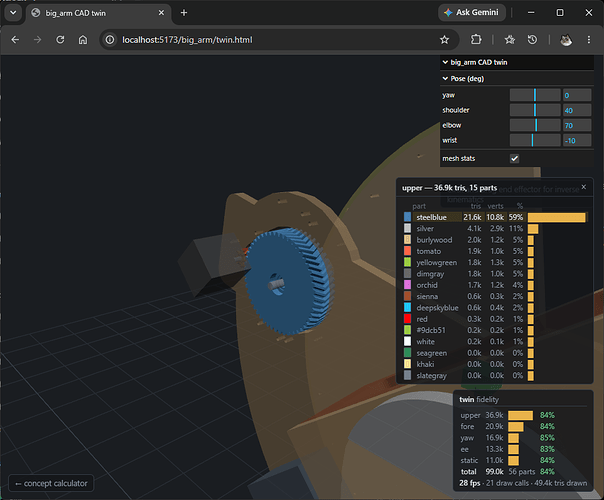Select the khaki part row label
Viewport: 604px width, 500px height.
tap(425, 364)
